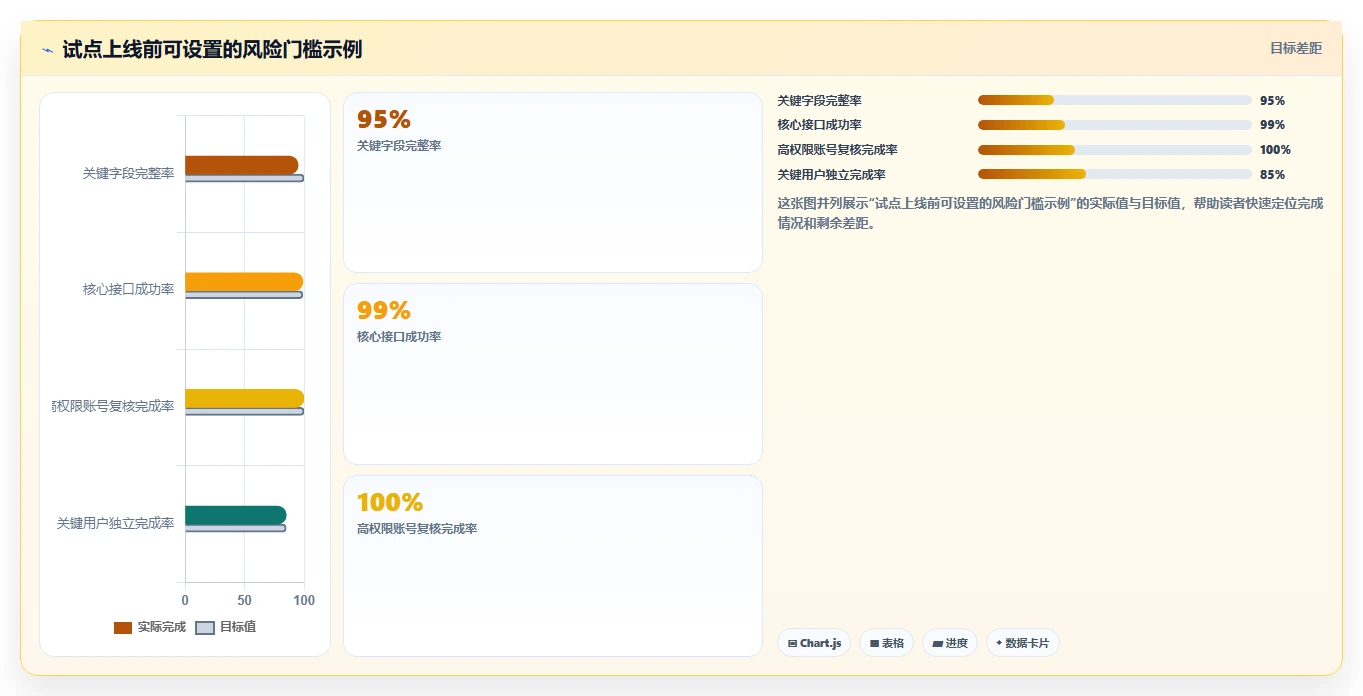Click the orange 核心接口成功率 chart bar
The image size is (1363, 696).
[244, 282]
